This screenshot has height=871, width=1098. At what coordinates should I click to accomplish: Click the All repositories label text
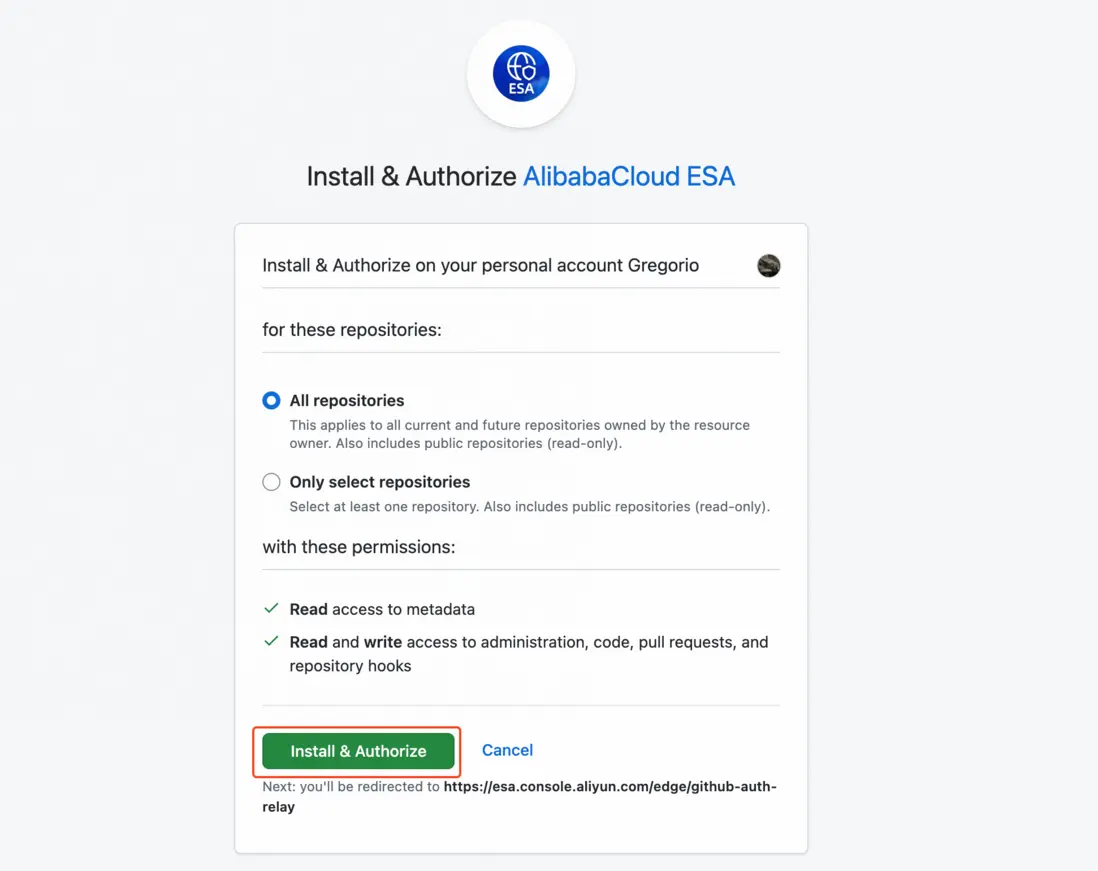[347, 400]
